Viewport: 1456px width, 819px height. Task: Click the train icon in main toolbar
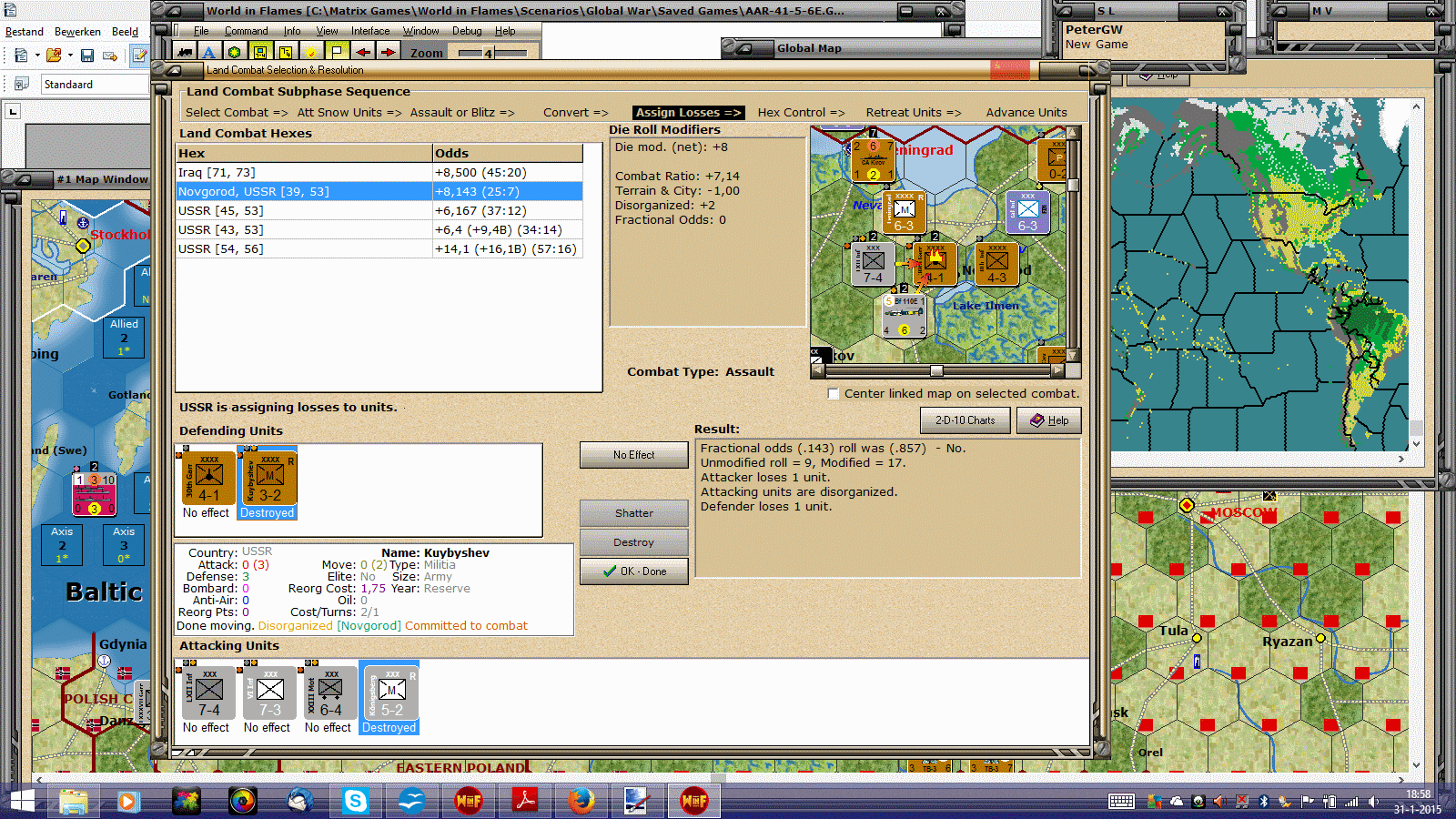186,53
